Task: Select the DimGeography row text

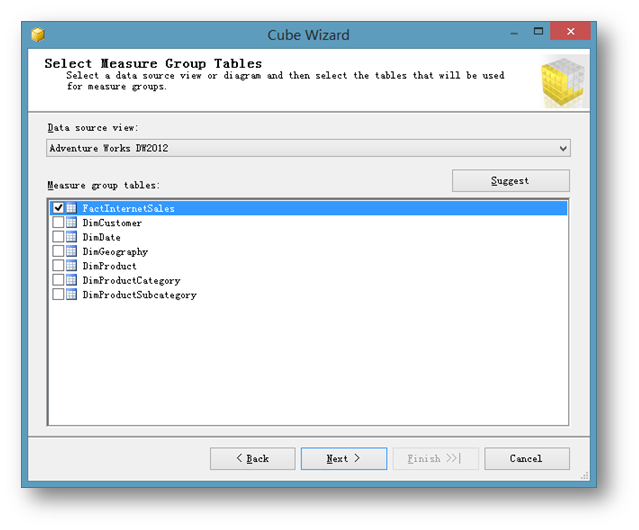Action: pyautogui.click(x=115, y=252)
